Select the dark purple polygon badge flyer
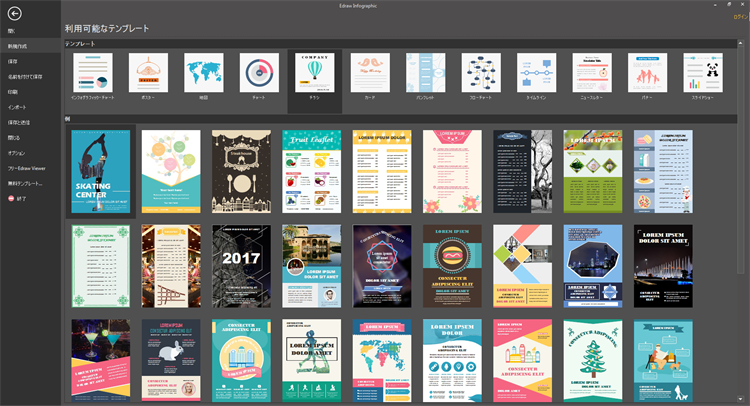Screen dimensions: 750x406 pyautogui.click(x=382, y=266)
